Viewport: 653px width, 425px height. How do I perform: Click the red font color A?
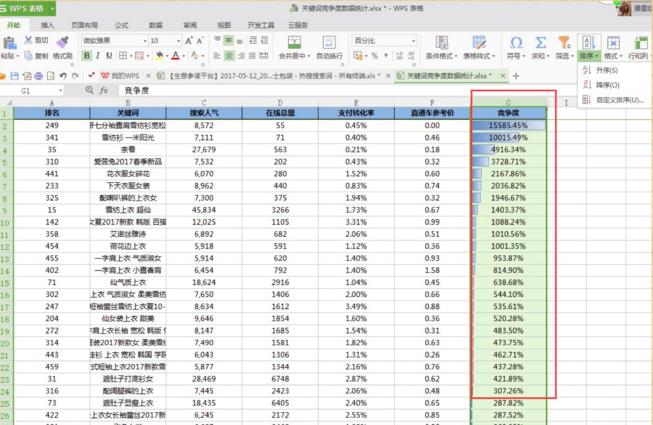click(175, 55)
